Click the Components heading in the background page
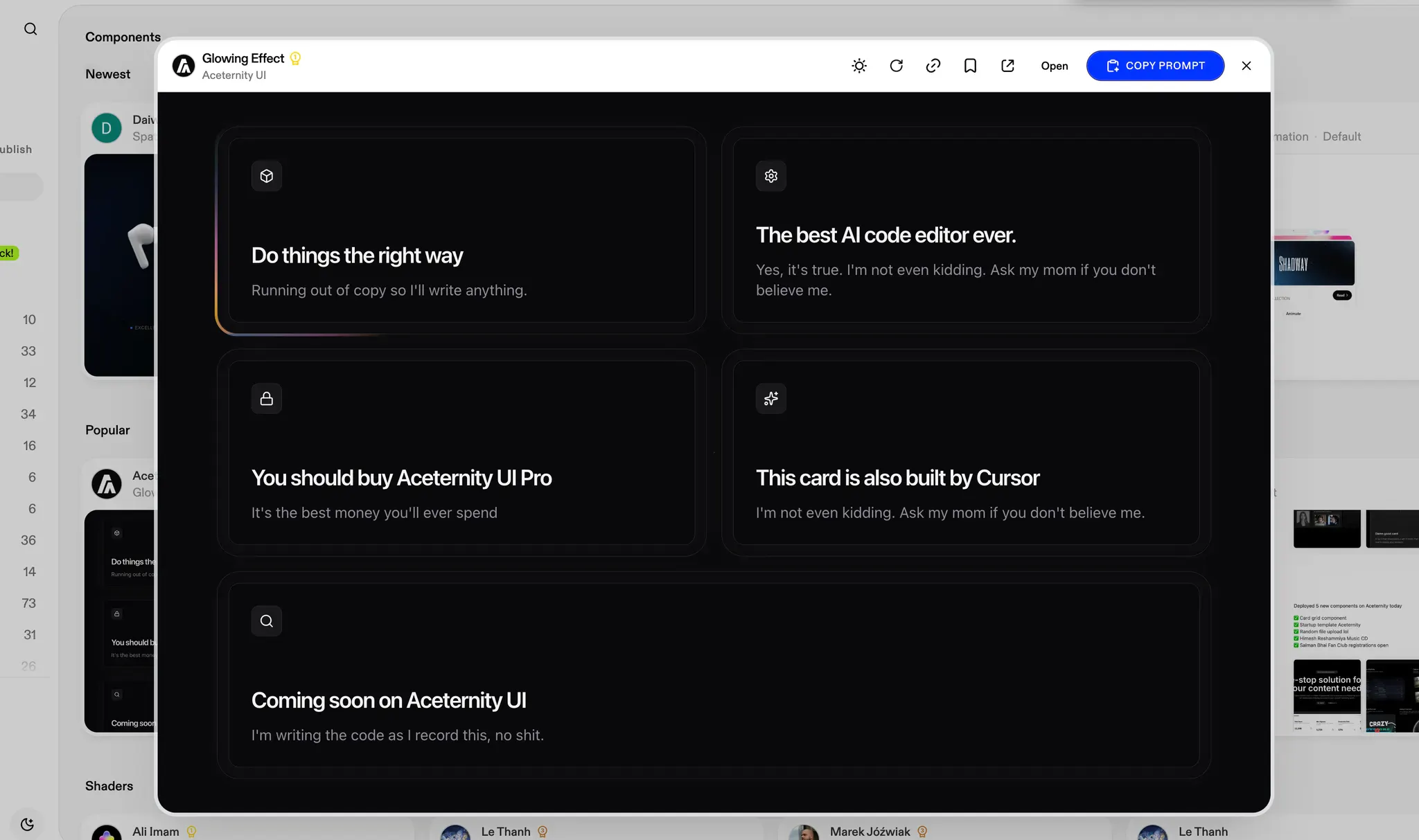This screenshot has width=1419, height=840. (x=123, y=37)
